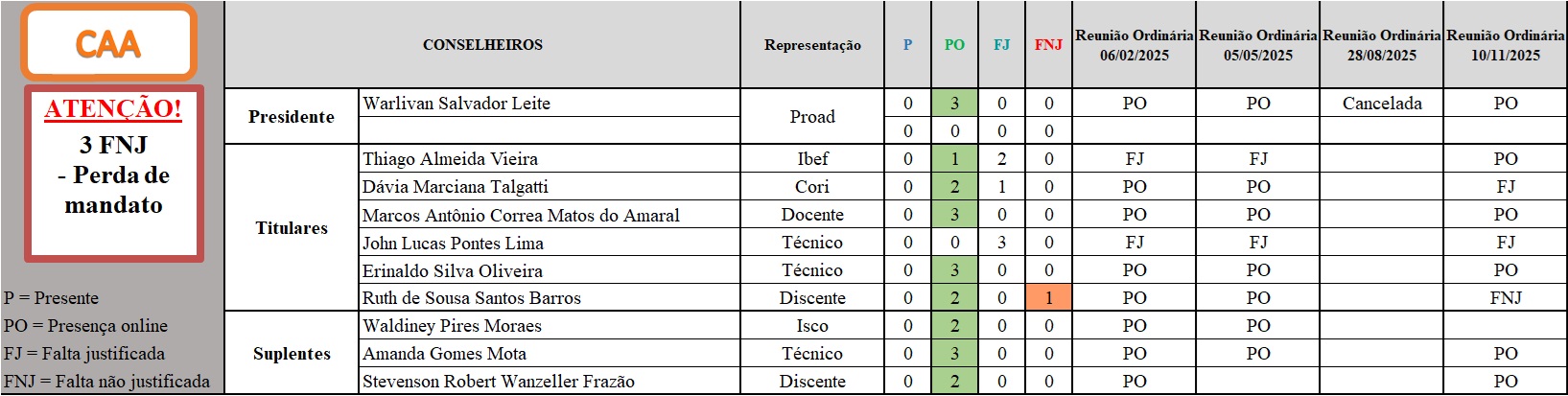Select Thiago Almeida Vieira's name cell
1568x396 pixels.
click(450, 159)
